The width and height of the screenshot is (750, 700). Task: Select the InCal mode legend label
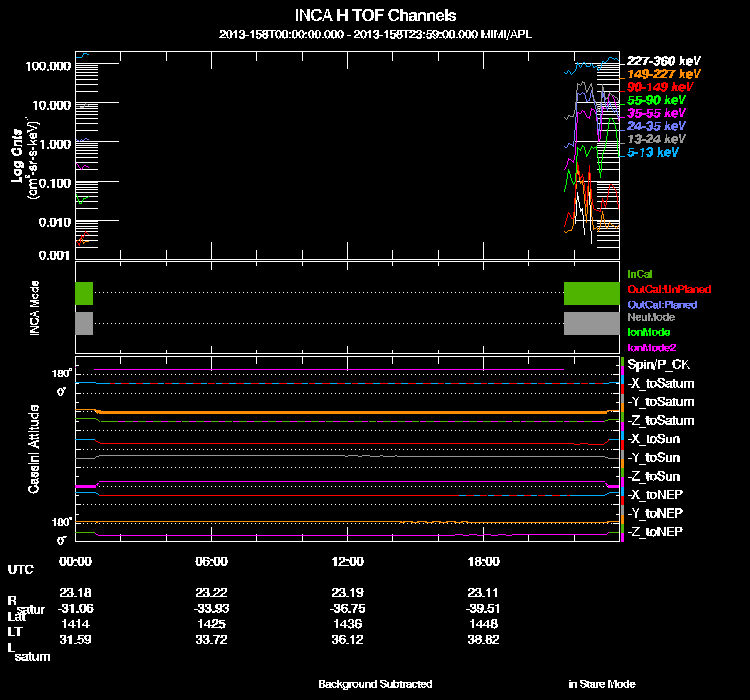(638, 273)
